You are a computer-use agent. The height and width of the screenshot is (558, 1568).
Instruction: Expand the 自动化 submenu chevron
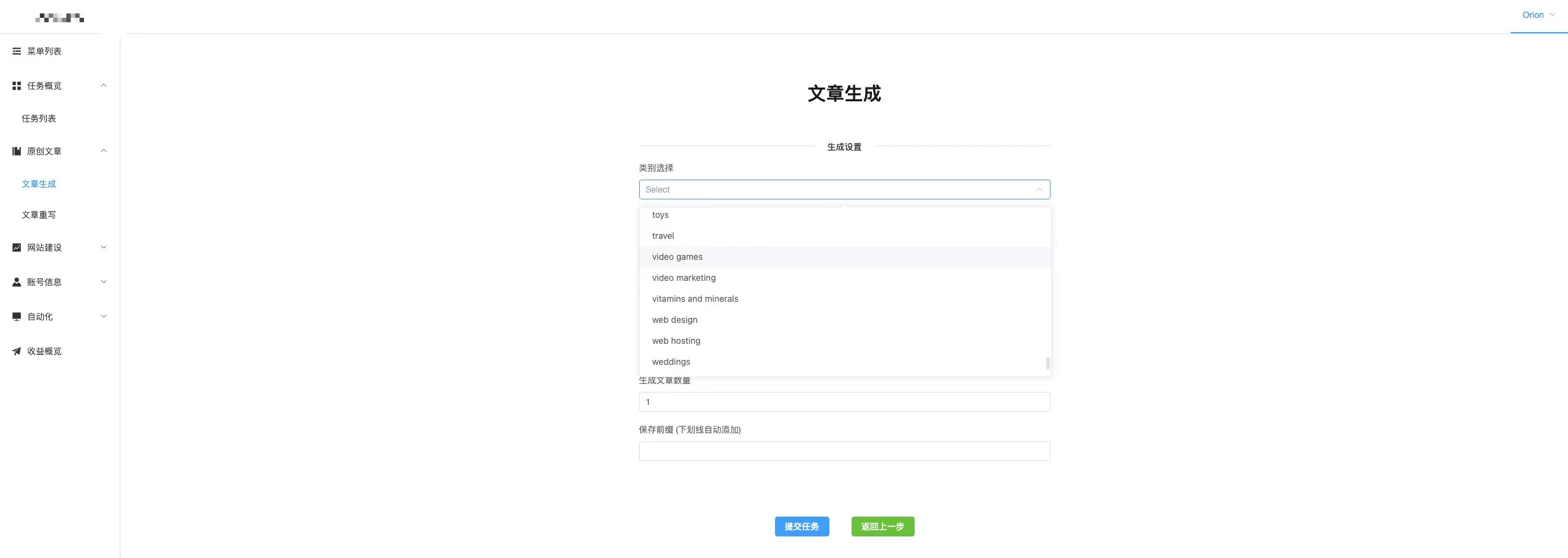(104, 317)
